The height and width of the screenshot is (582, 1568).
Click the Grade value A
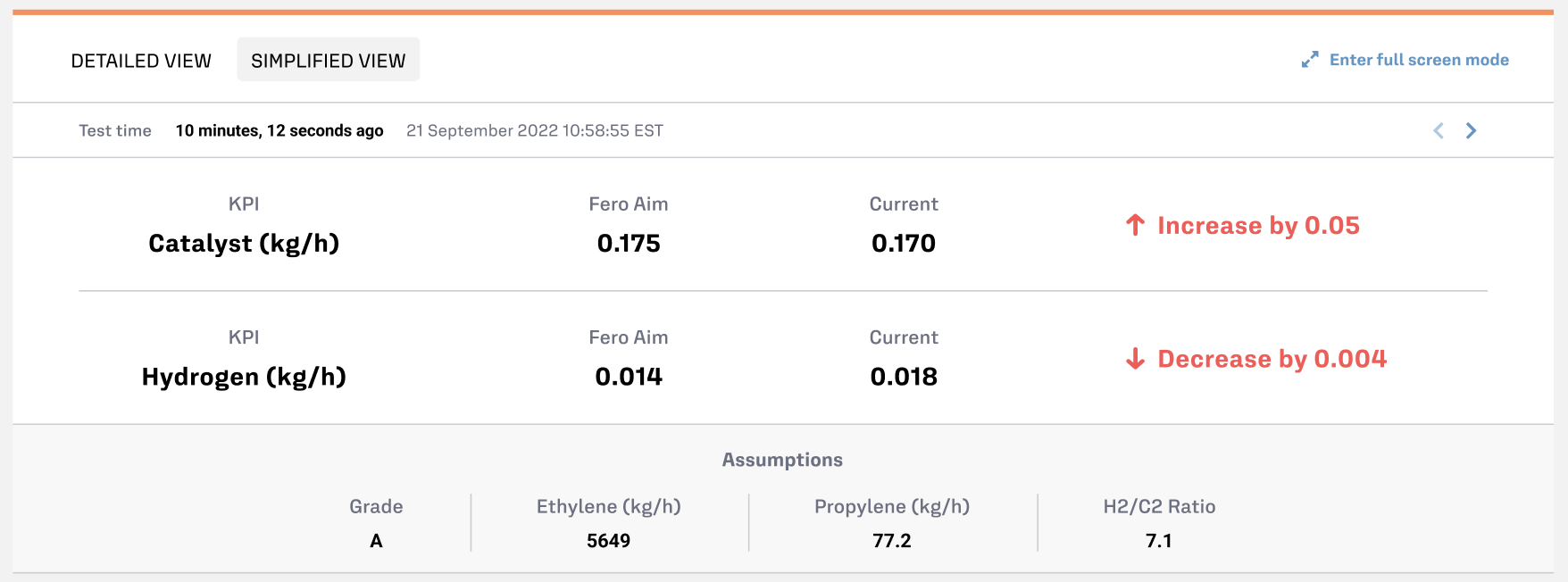click(376, 541)
